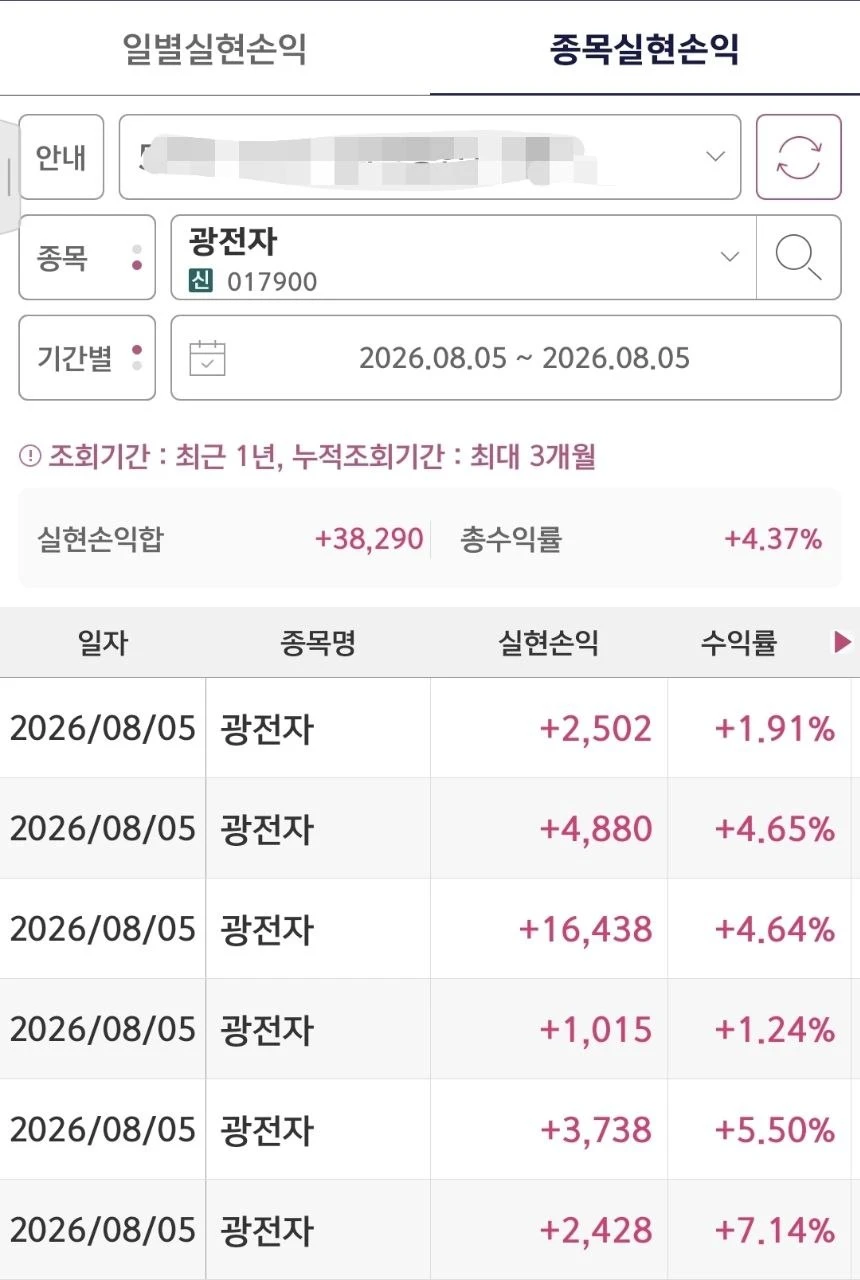Select the row with +16,438 profit
Screen dimensions: 860x1280
click(430, 929)
